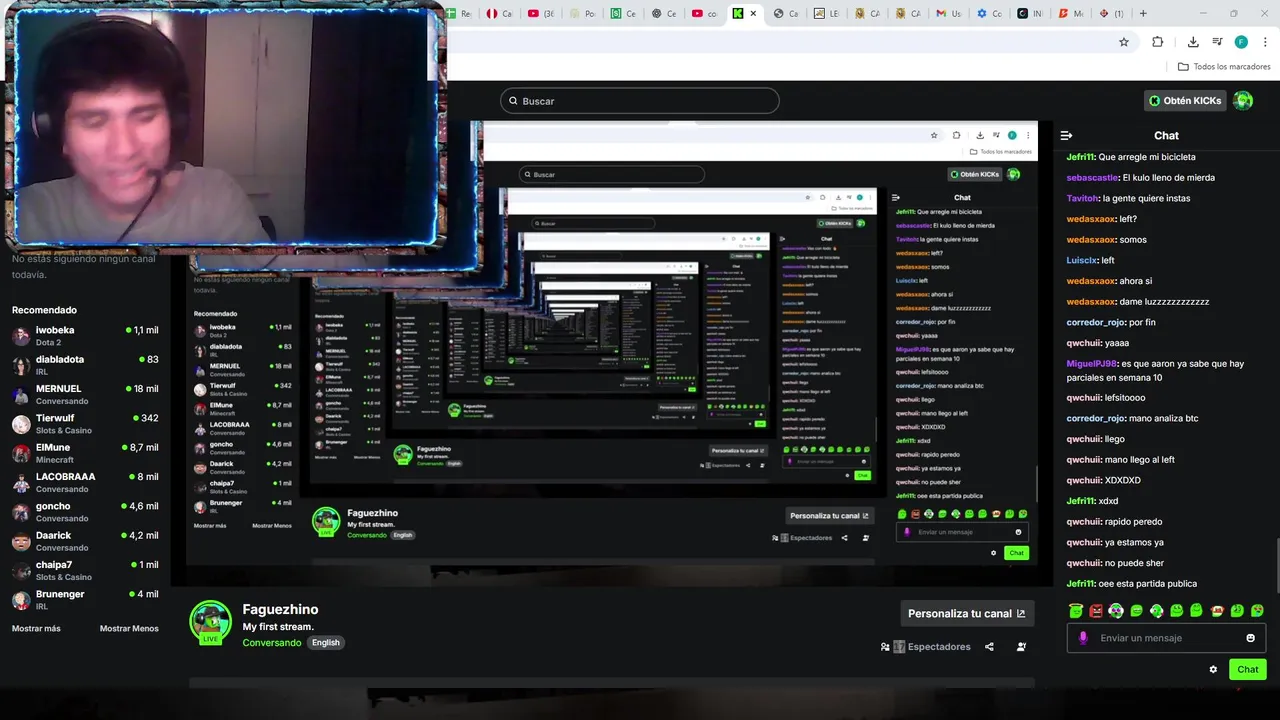Open Chrome downloads icon
This screenshot has height=720, width=1280.
[x=1193, y=42]
